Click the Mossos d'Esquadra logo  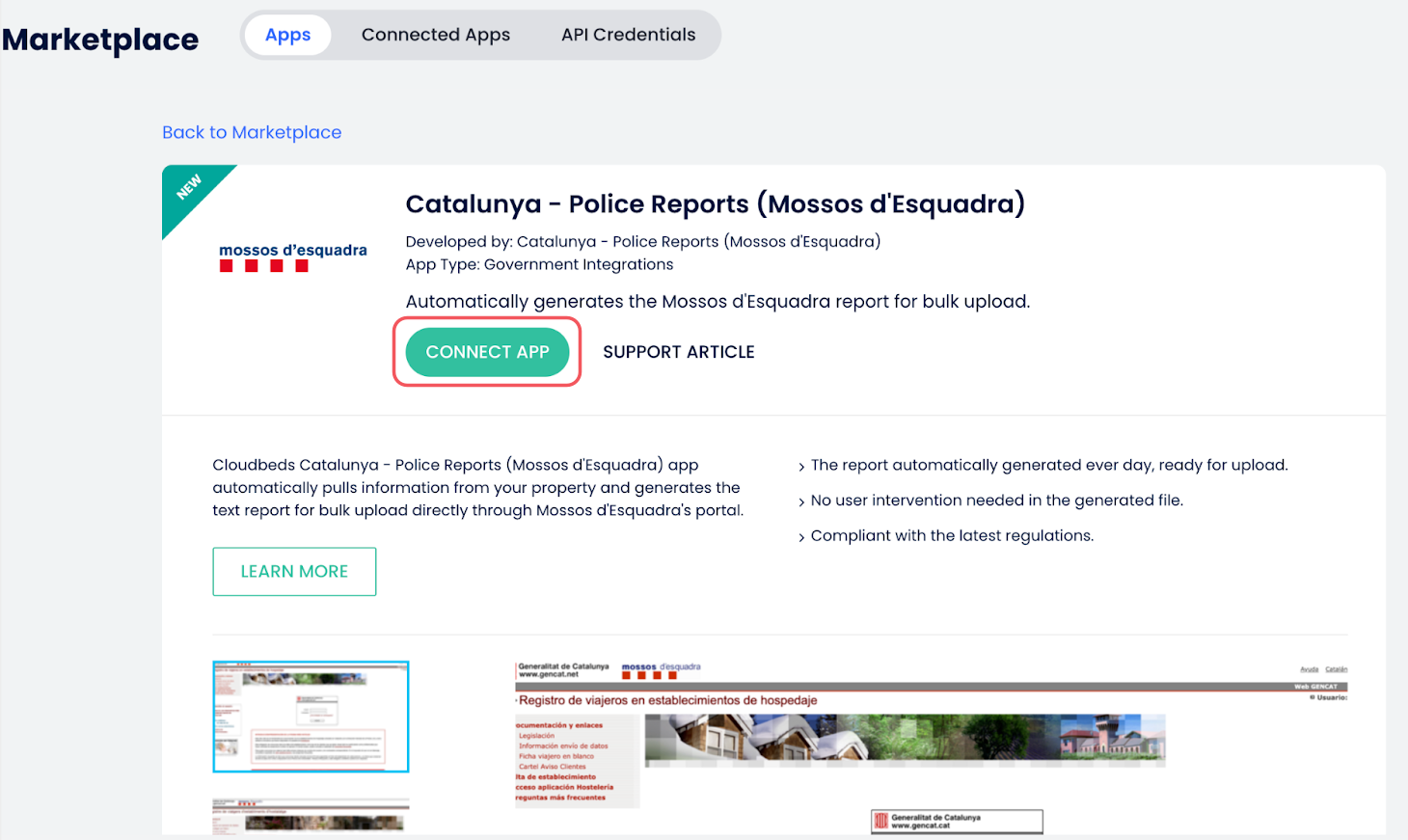[x=293, y=257]
